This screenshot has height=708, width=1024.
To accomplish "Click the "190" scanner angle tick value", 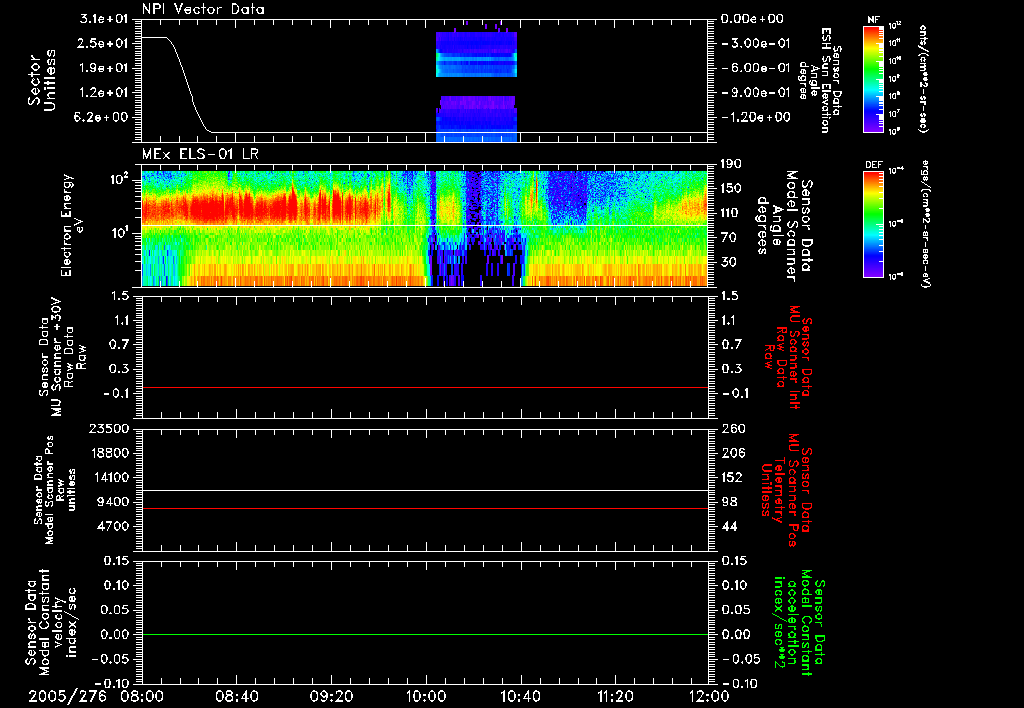I will (731, 163).
